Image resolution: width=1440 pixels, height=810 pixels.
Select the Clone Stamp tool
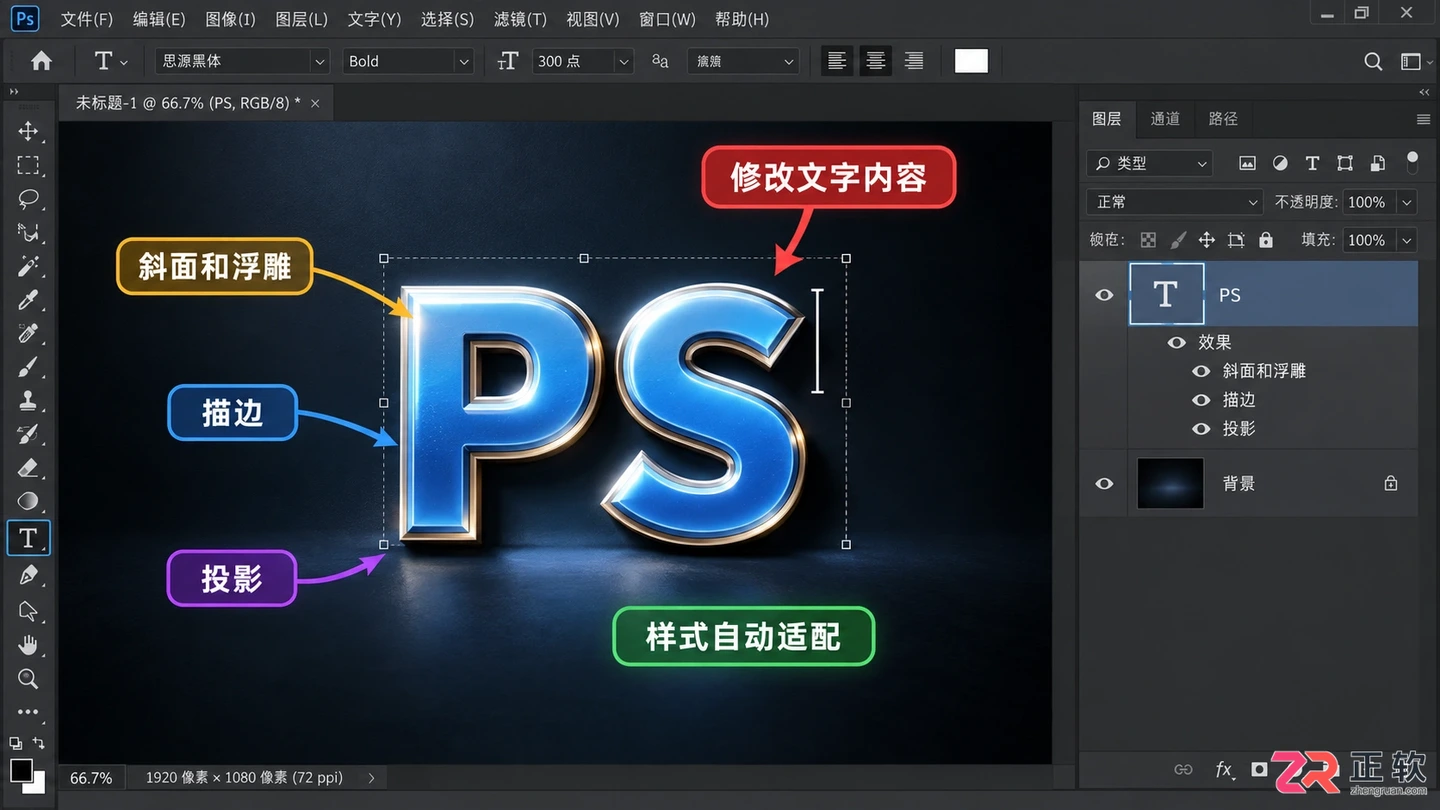tap(28, 401)
